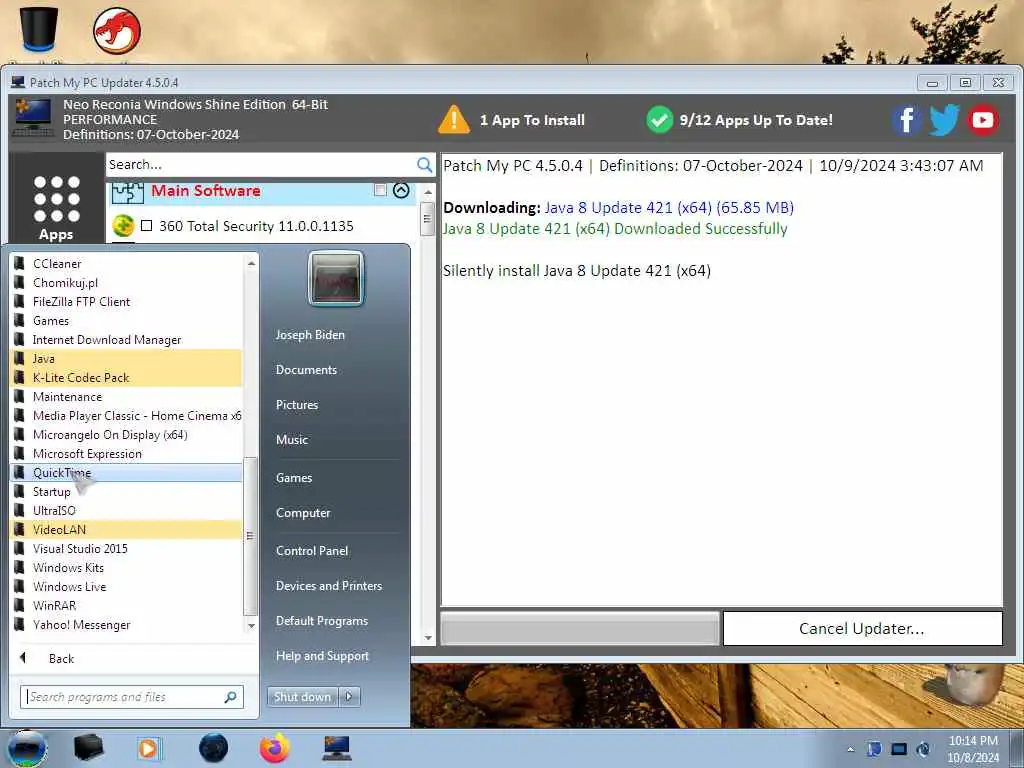Click the Main Software puzzle icon
Image resolution: width=1024 pixels, height=768 pixels.
pyautogui.click(x=127, y=192)
